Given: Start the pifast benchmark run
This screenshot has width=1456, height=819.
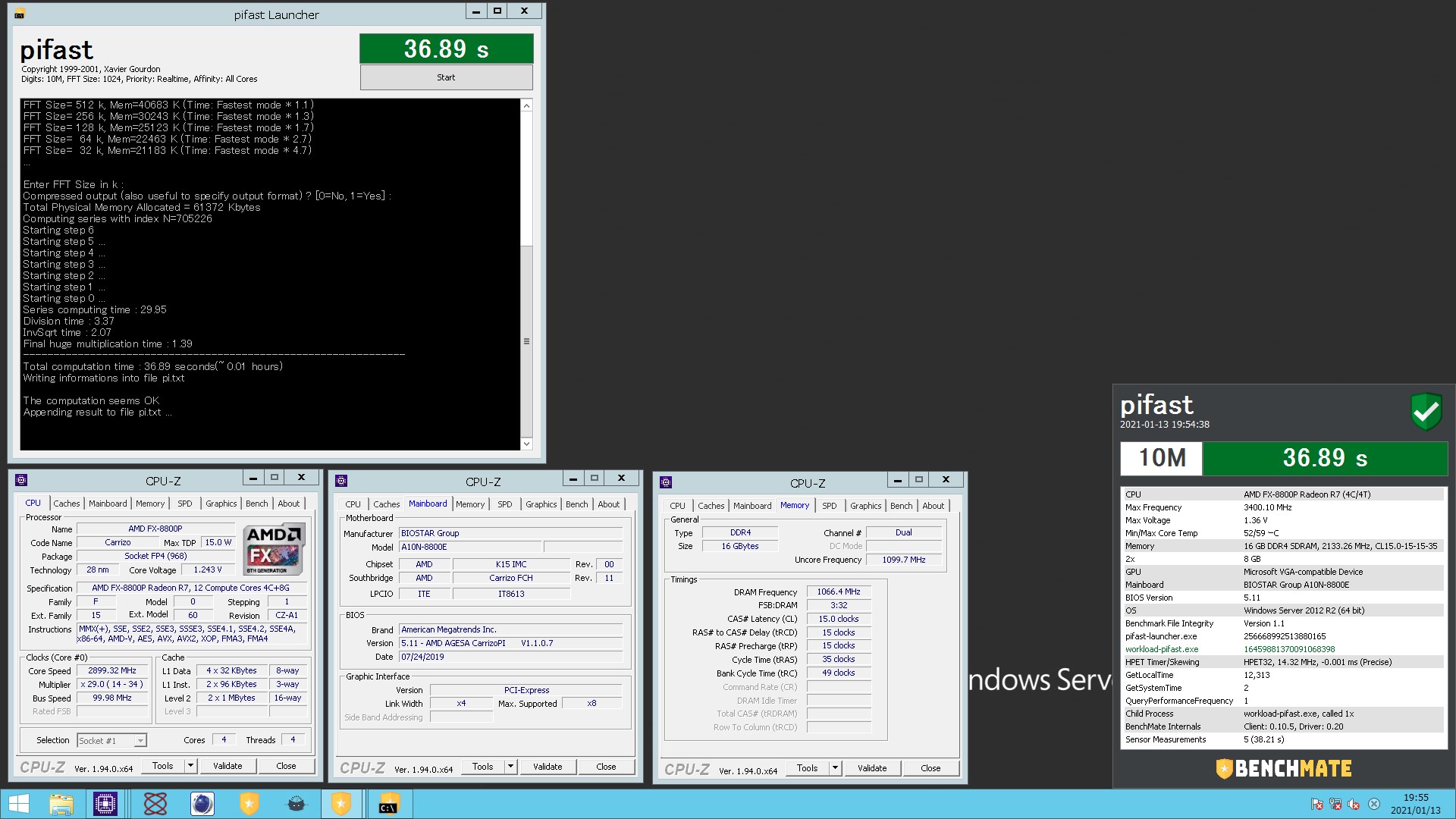Looking at the screenshot, I should (446, 77).
